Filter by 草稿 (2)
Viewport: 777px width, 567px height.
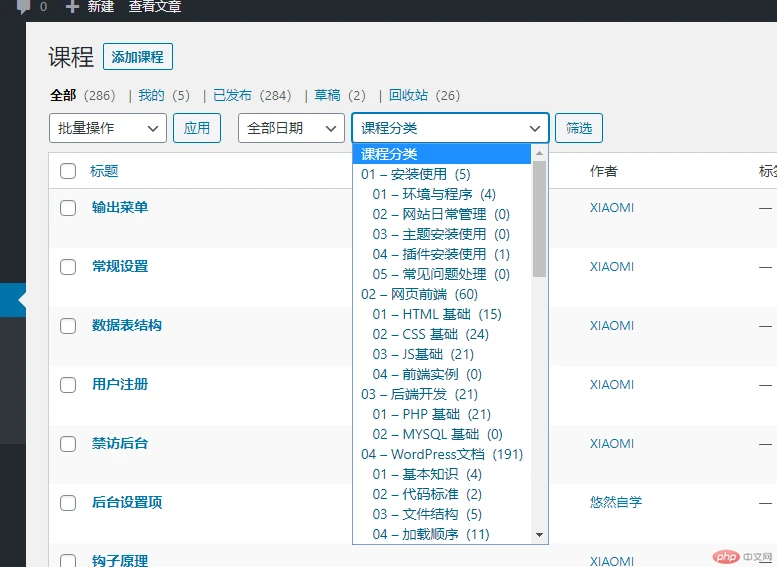point(340,95)
